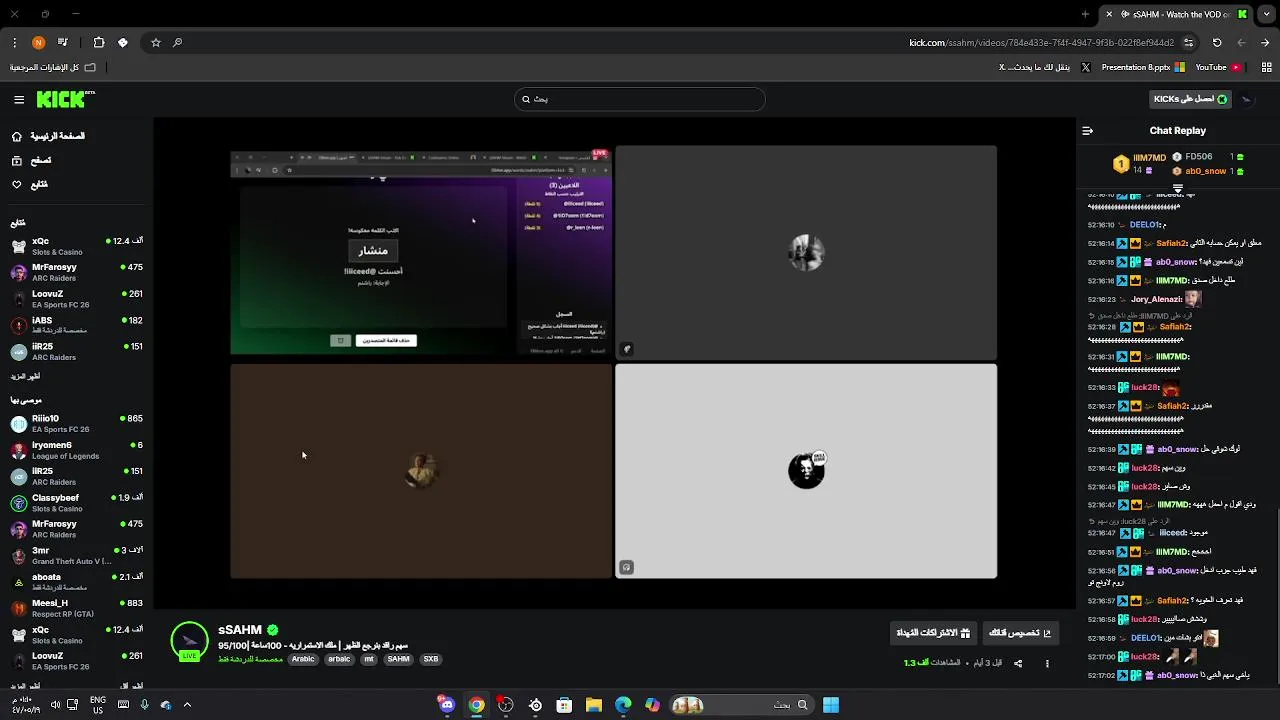Viewport: 1280px width, 720px height.
Task: Open Discord from the taskbar
Action: pos(446,705)
